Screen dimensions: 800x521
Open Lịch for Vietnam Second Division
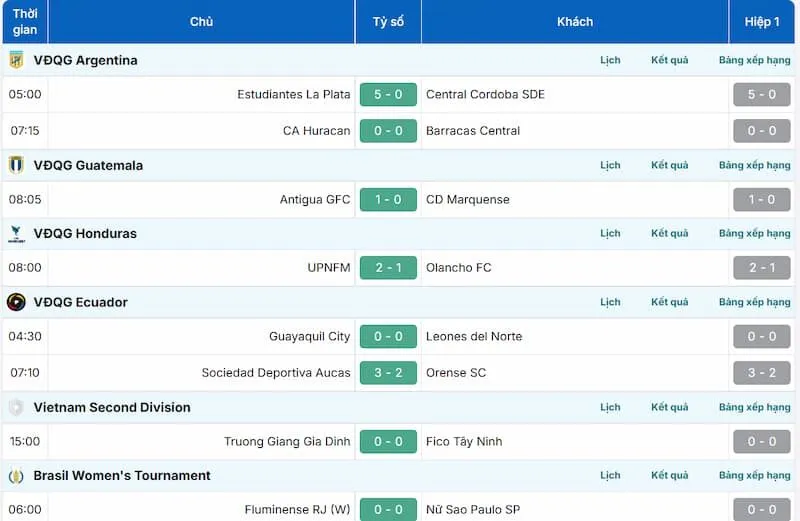610,407
